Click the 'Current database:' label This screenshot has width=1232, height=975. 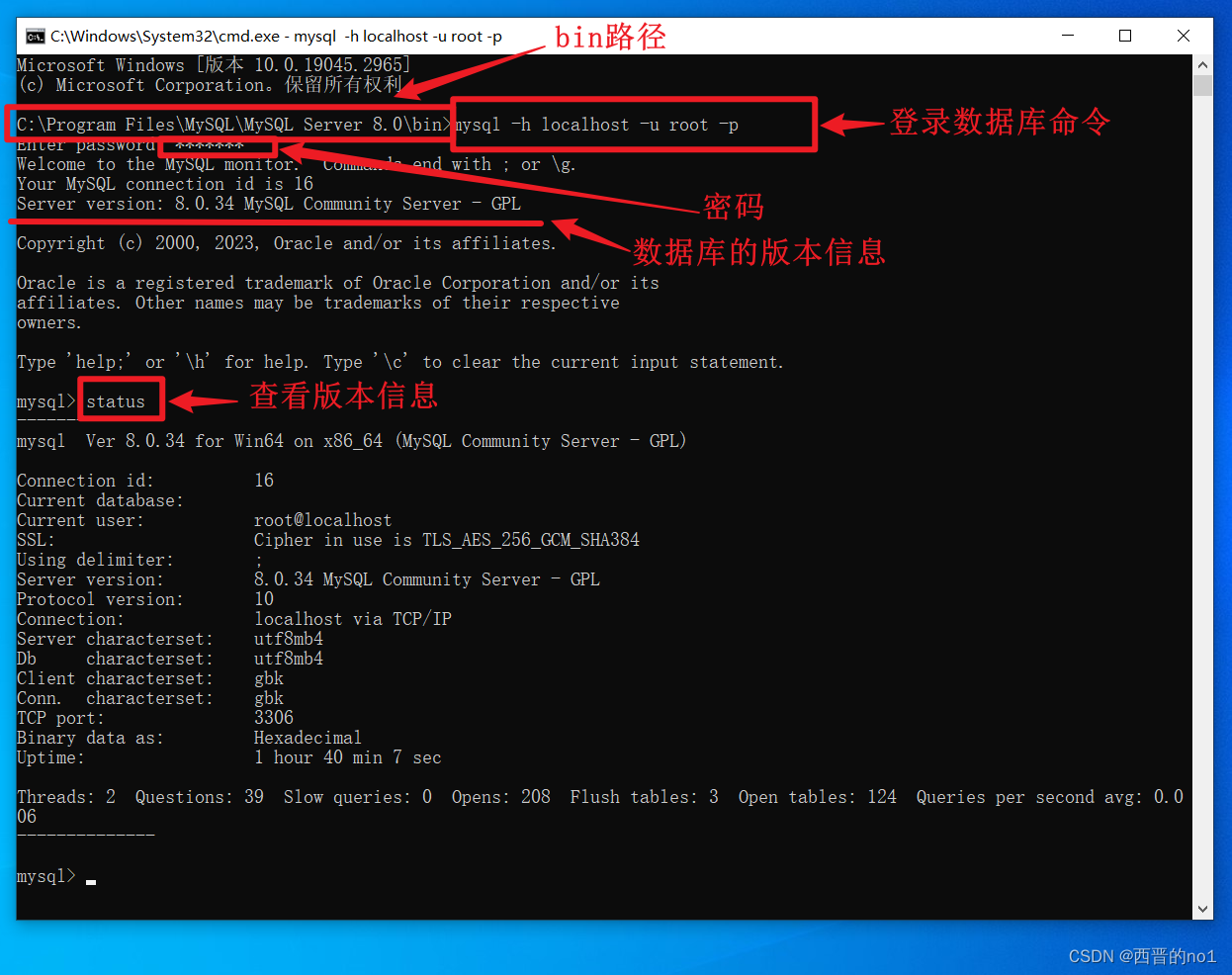pyautogui.click(x=100, y=500)
